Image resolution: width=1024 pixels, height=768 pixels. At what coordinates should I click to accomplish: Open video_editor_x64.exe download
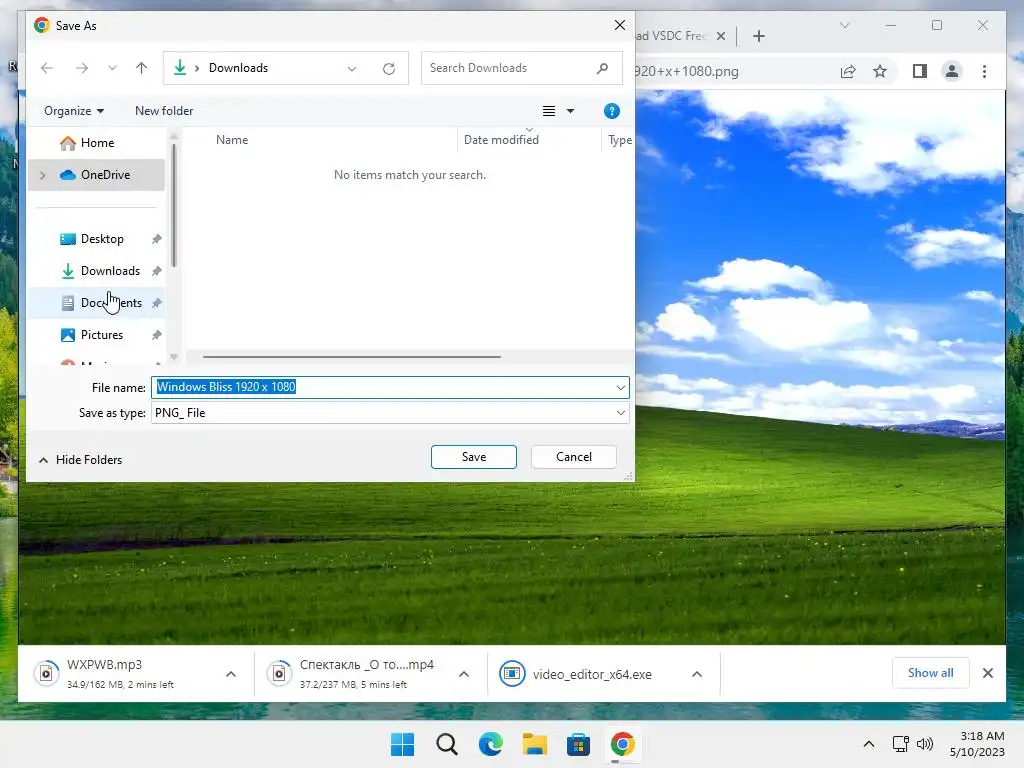click(x=576, y=674)
